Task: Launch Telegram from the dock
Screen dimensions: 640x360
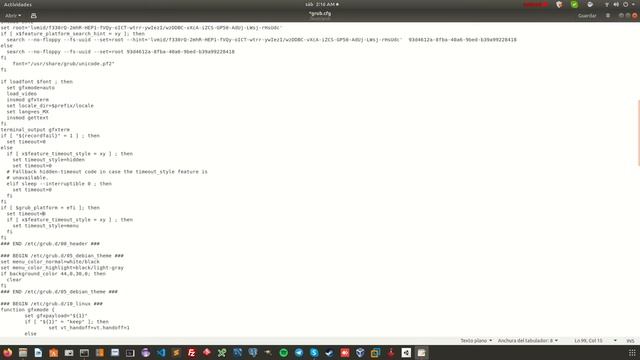Action: click(299, 353)
